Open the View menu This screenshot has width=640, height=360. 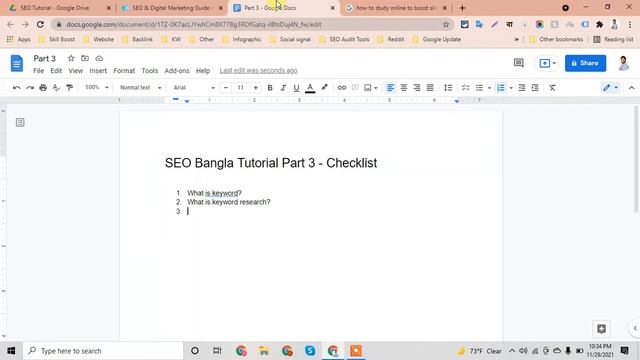[76, 71]
